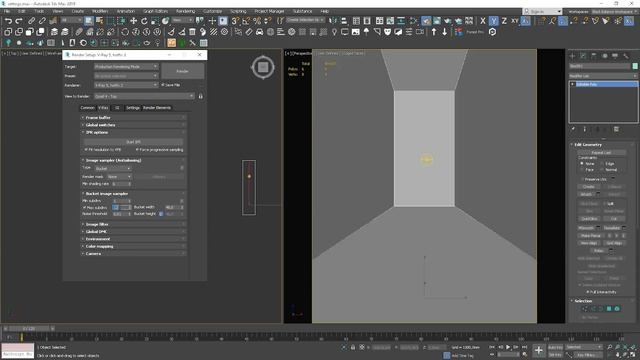The height and width of the screenshot is (360, 640).
Task: Restrict transform to XY plane
Action: [515, 21]
